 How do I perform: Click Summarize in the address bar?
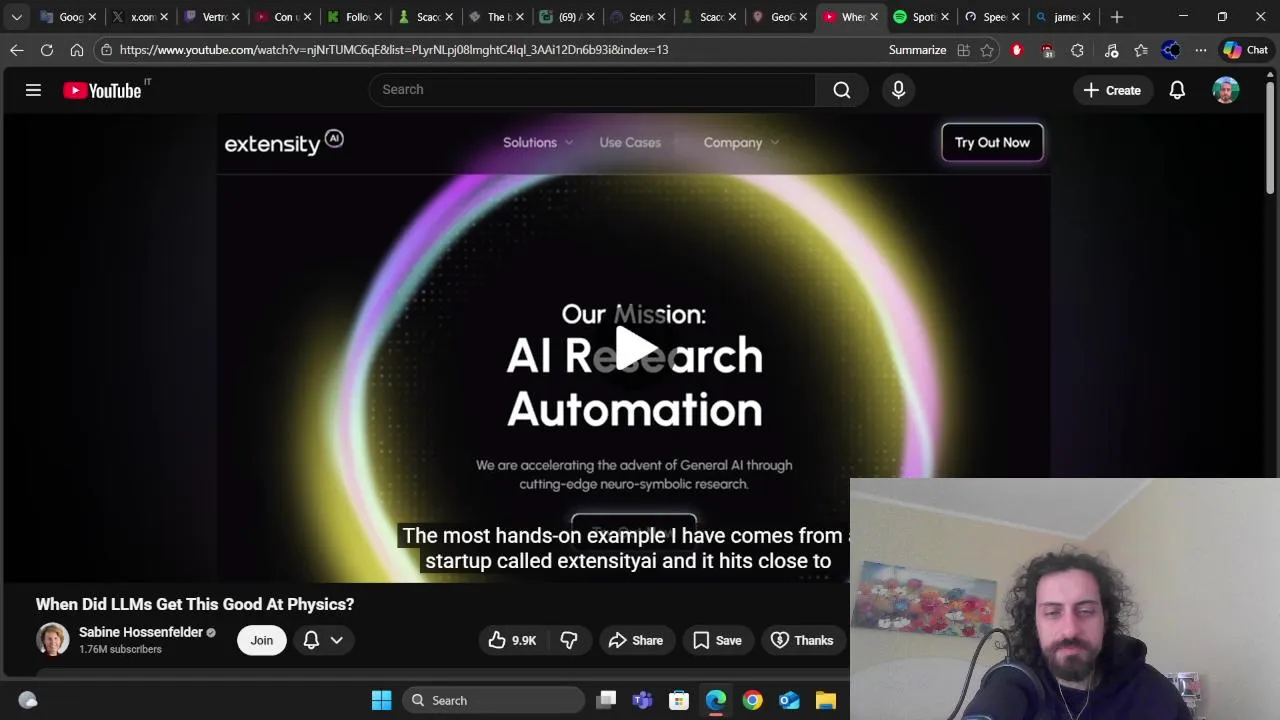917,50
